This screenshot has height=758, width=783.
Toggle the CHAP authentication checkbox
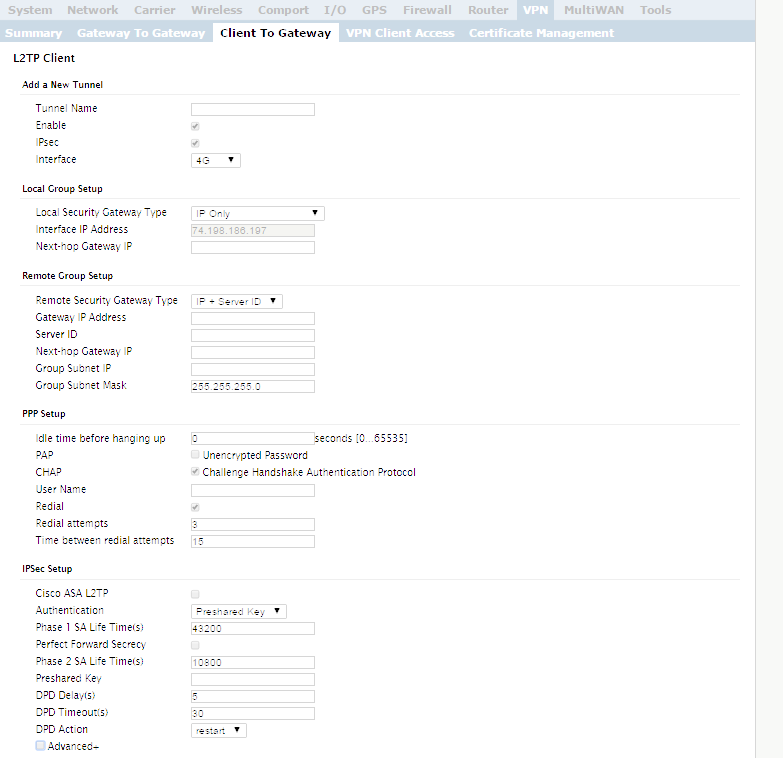(x=195, y=471)
